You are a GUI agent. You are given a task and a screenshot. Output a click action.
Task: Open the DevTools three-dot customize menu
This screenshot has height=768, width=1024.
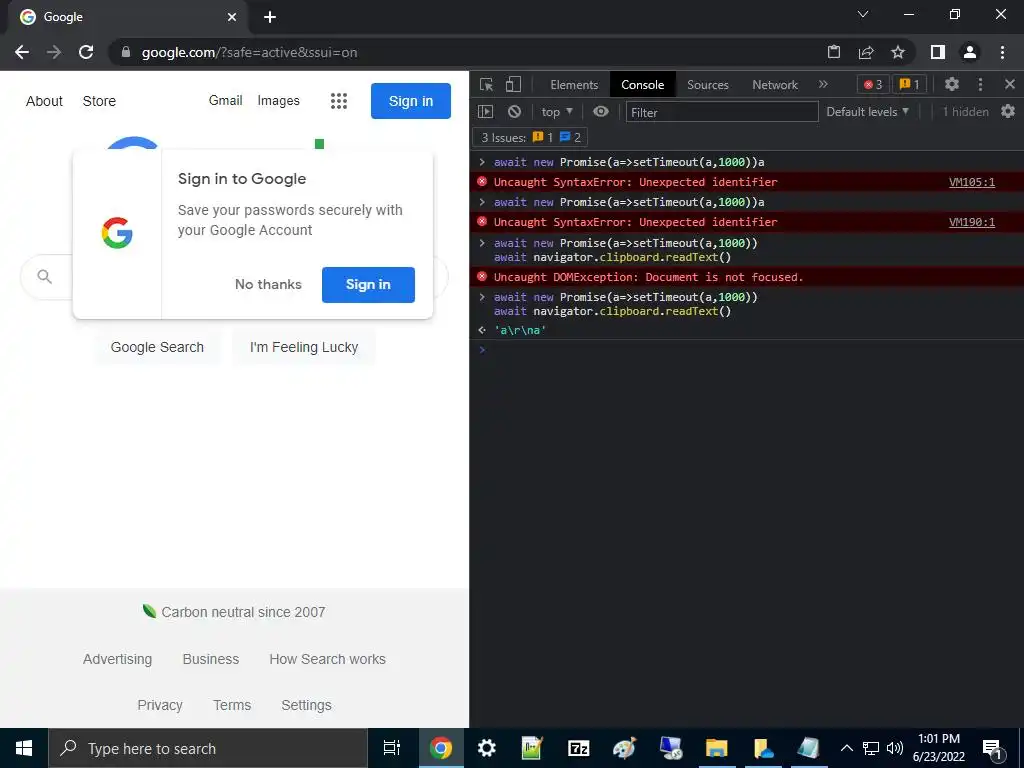[980, 84]
